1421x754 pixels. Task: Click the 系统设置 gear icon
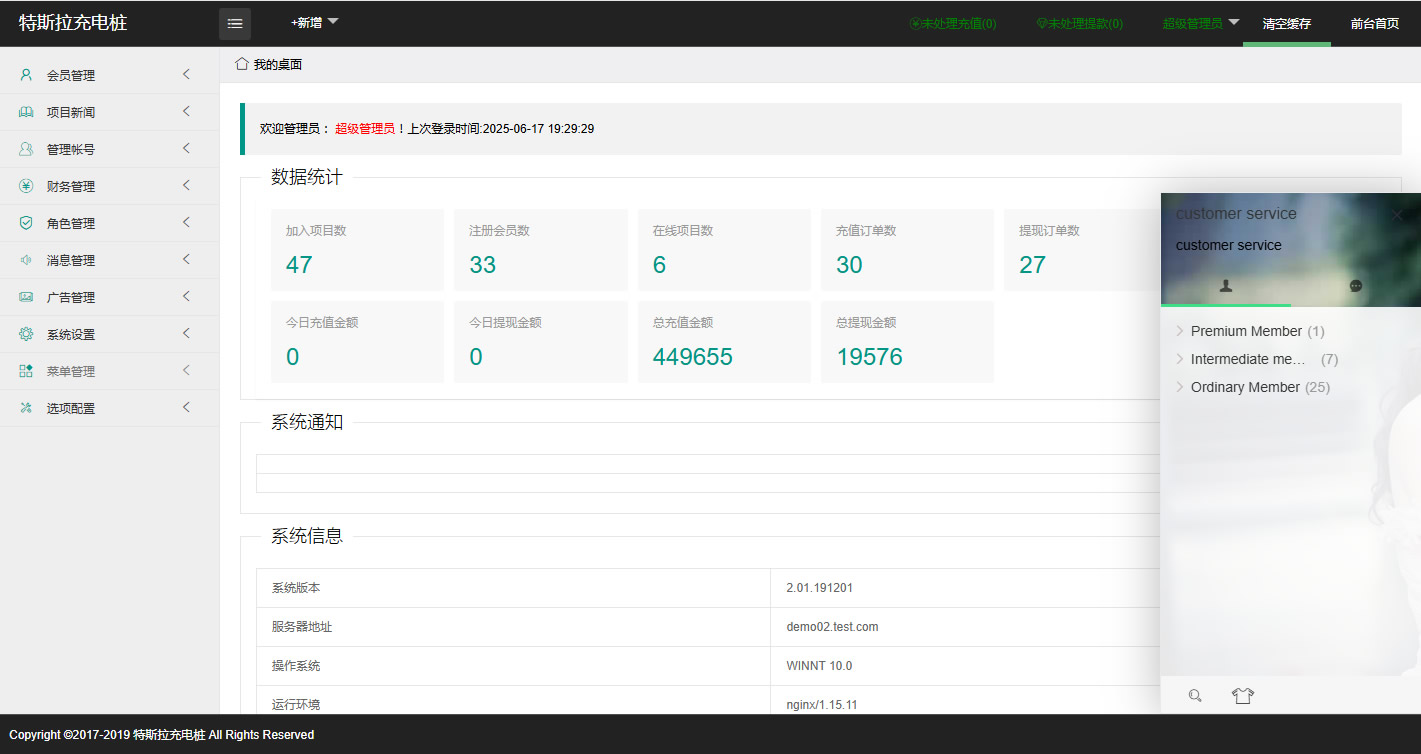26,334
